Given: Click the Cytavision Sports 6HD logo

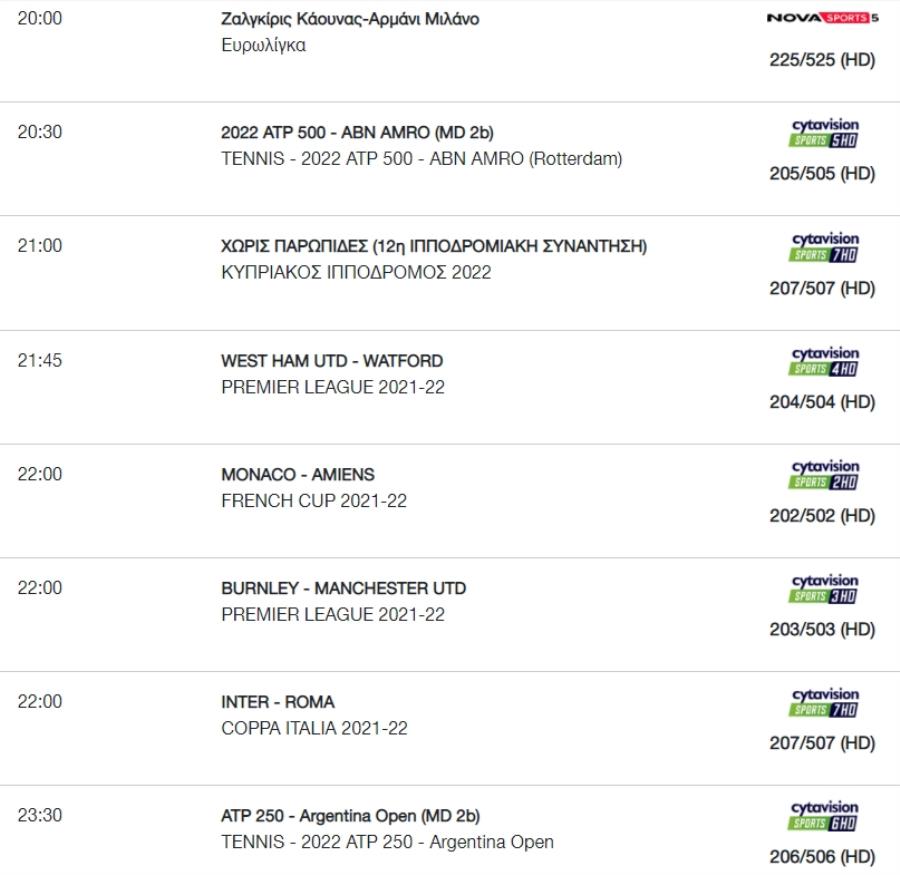Looking at the screenshot, I should tap(824, 816).
